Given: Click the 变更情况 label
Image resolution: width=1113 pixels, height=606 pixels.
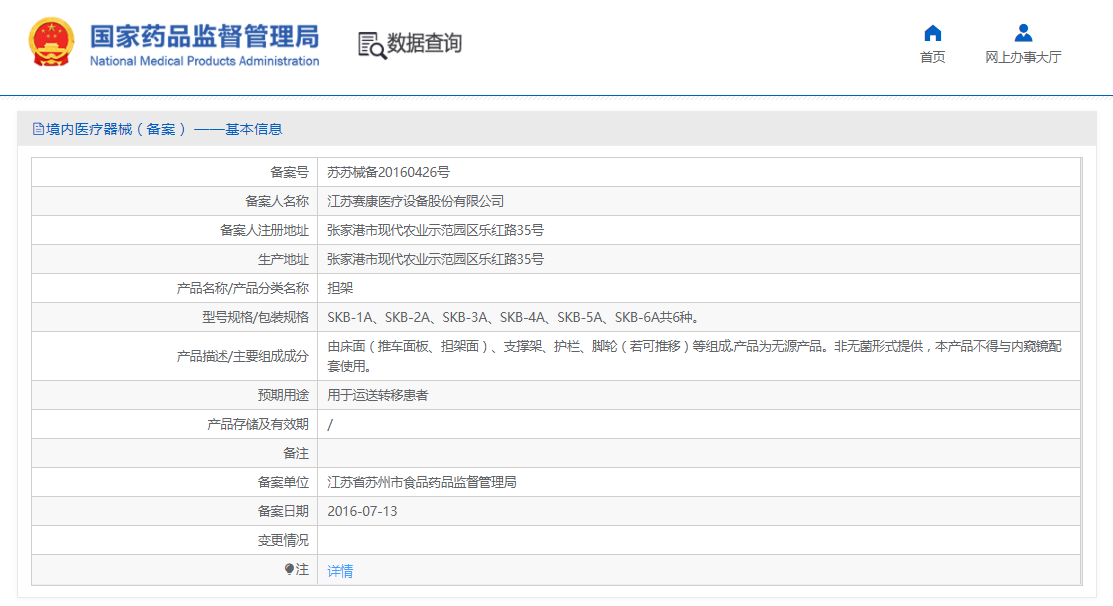Looking at the screenshot, I should tap(283, 541).
